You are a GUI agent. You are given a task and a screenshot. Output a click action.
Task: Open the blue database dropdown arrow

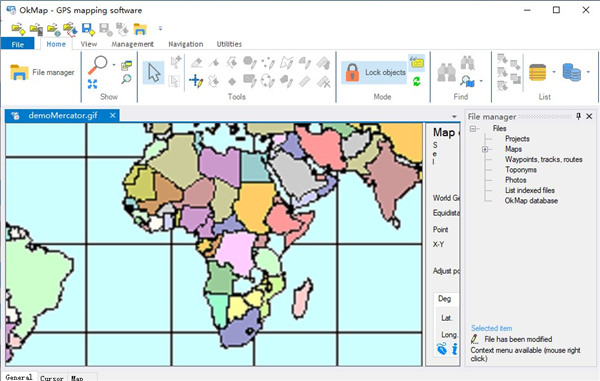pyautogui.click(x=588, y=72)
